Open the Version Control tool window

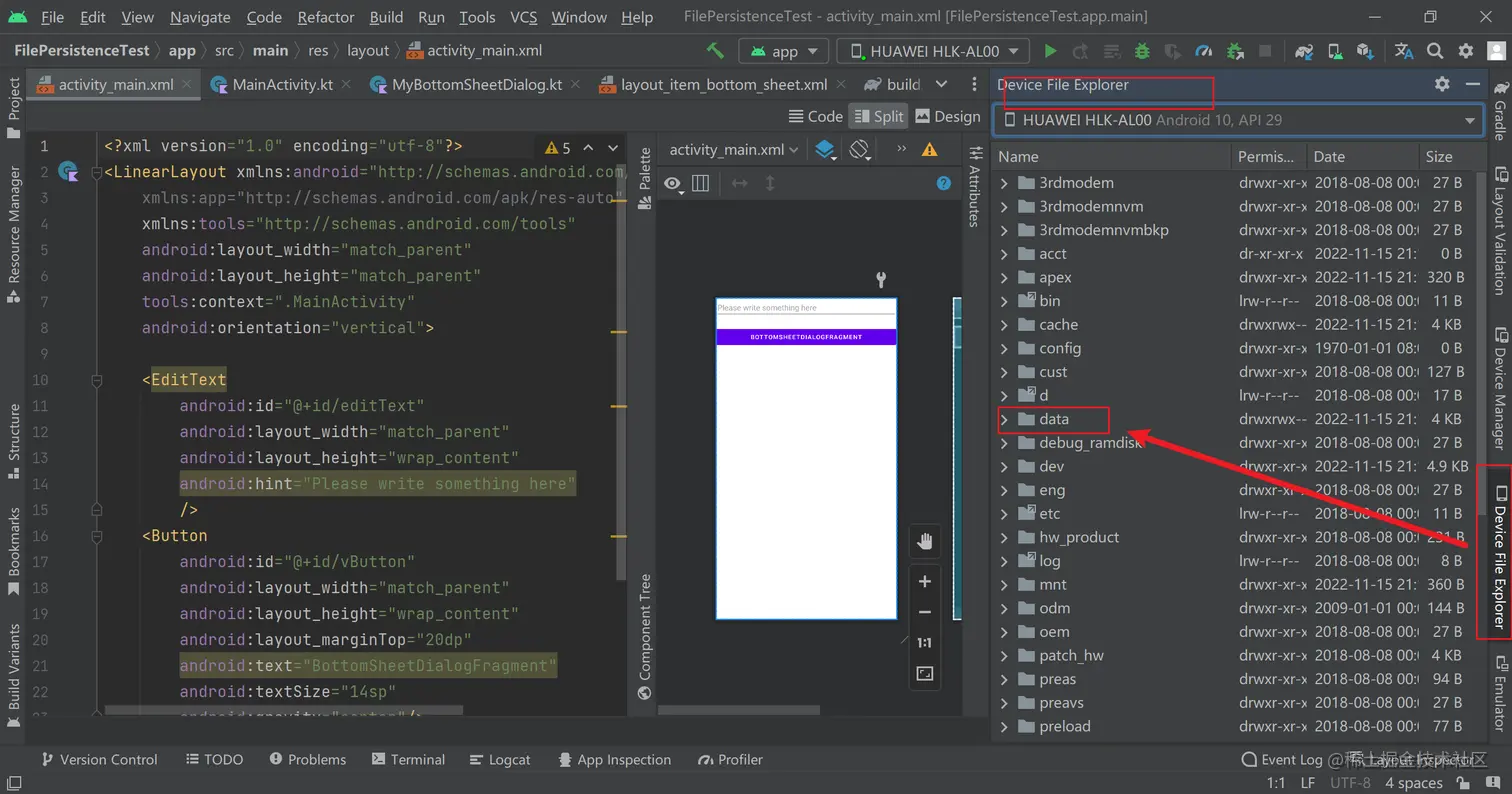click(99, 760)
